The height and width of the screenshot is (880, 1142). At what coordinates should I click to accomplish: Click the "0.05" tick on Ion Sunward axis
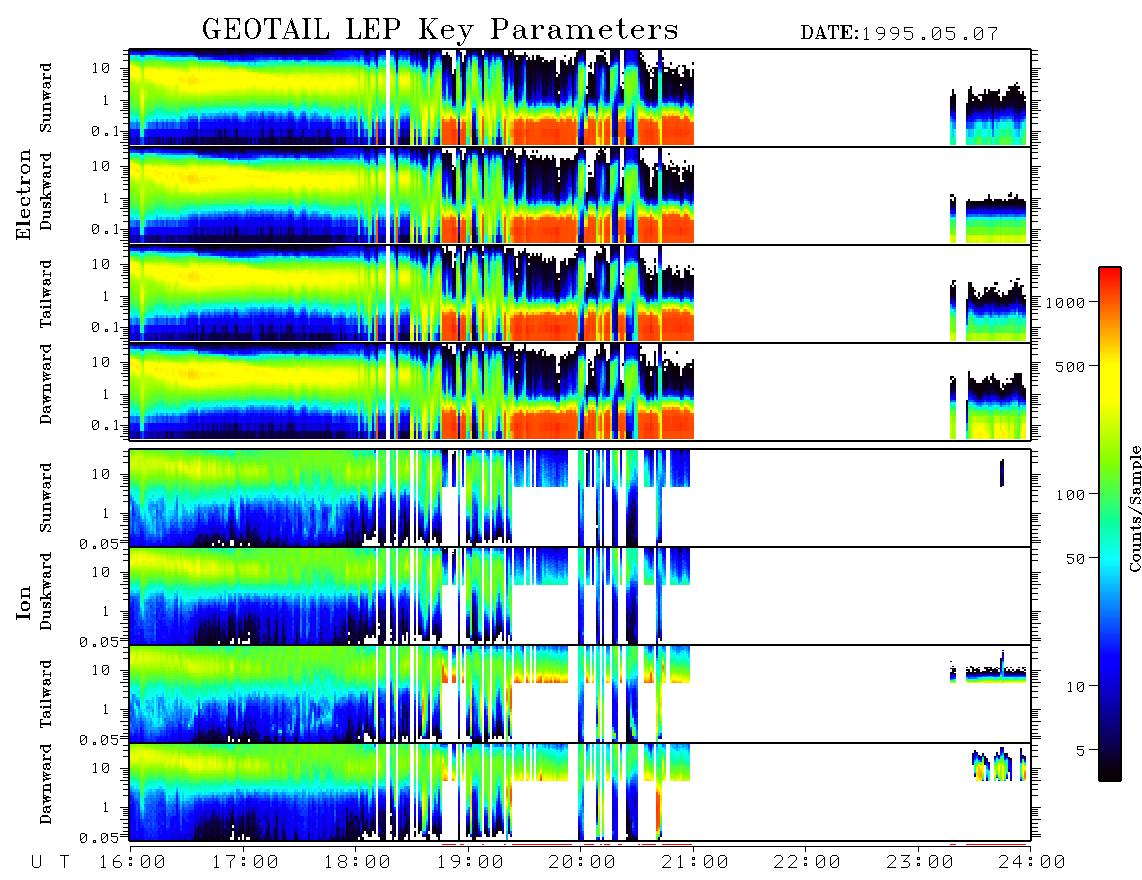(x=99, y=543)
